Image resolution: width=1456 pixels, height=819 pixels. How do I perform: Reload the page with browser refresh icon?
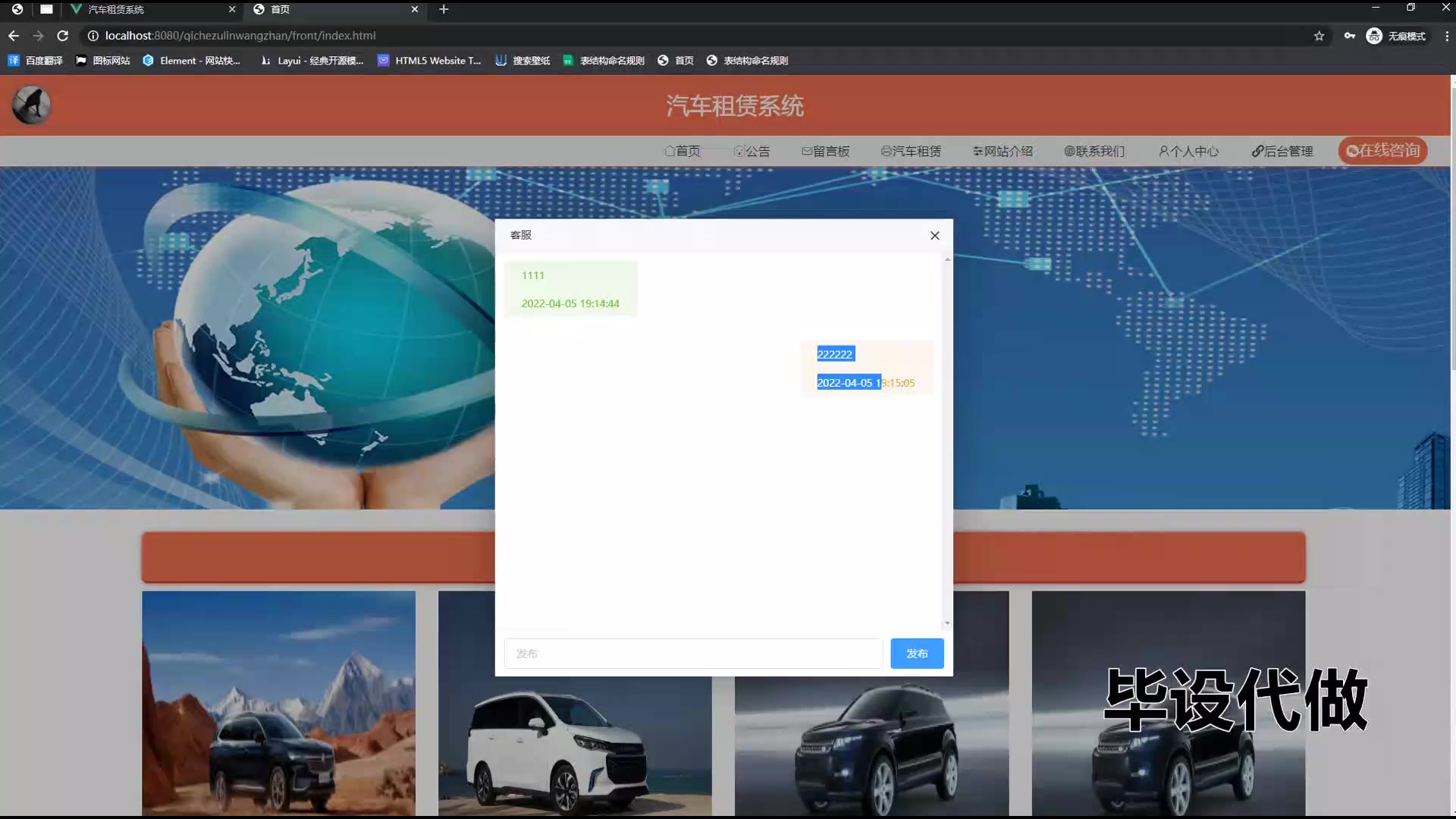click(x=63, y=36)
